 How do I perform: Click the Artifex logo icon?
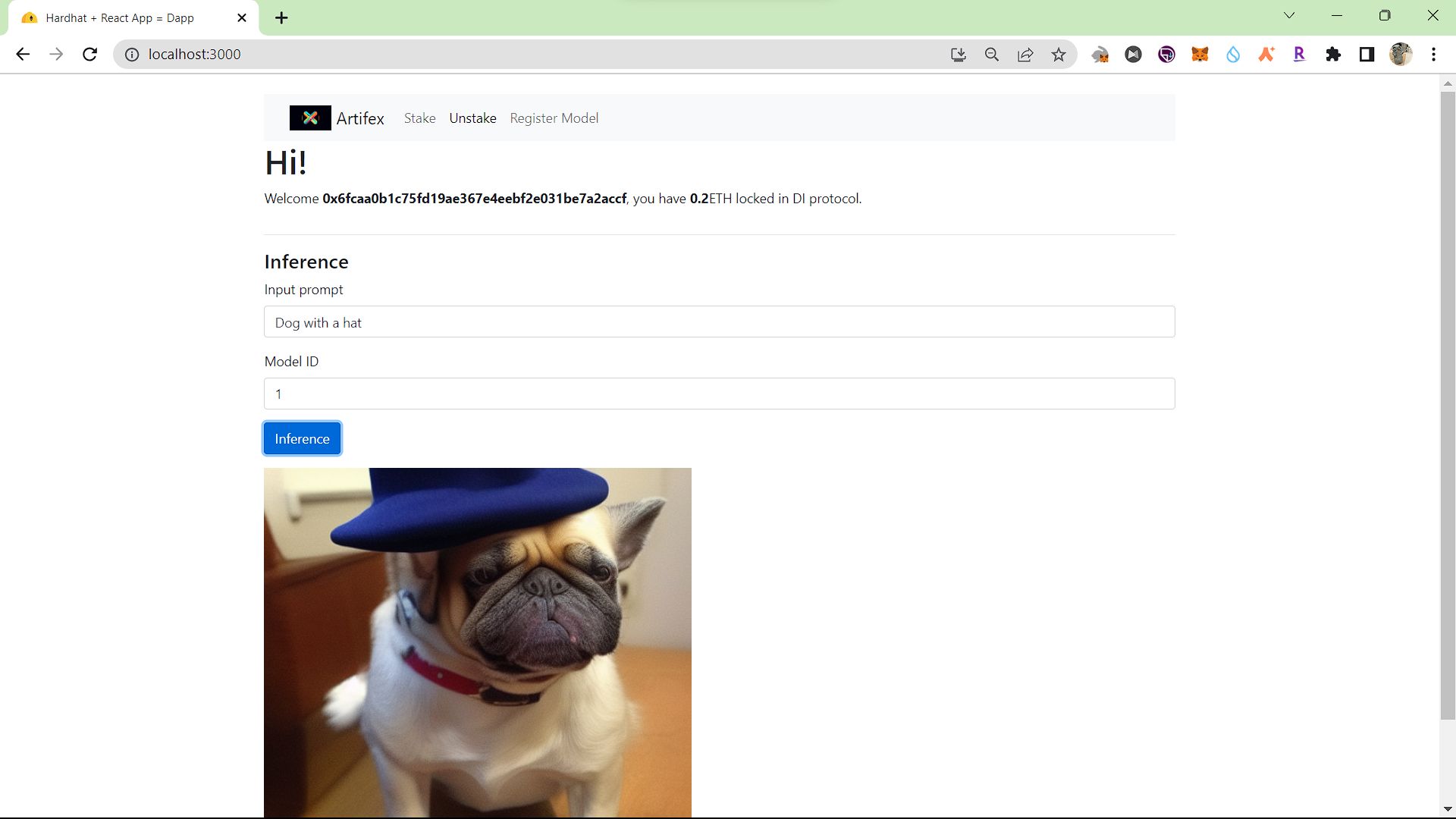point(310,117)
